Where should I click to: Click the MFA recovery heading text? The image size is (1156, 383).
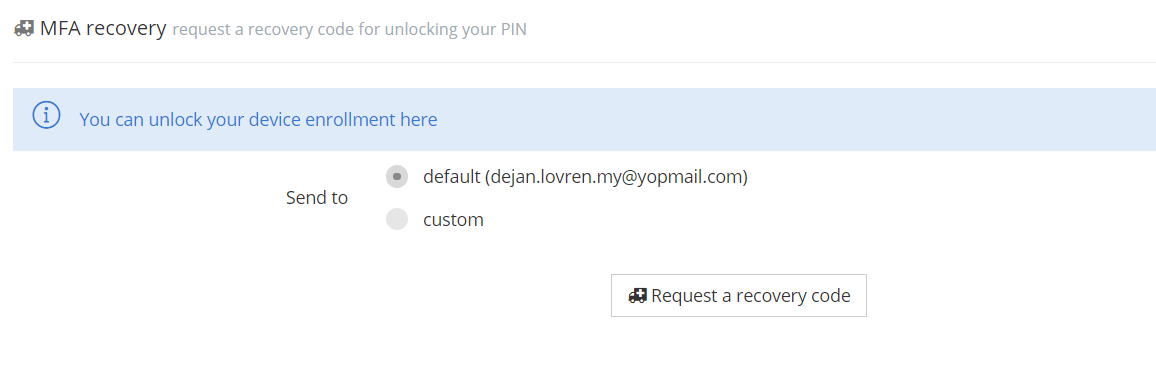click(103, 28)
